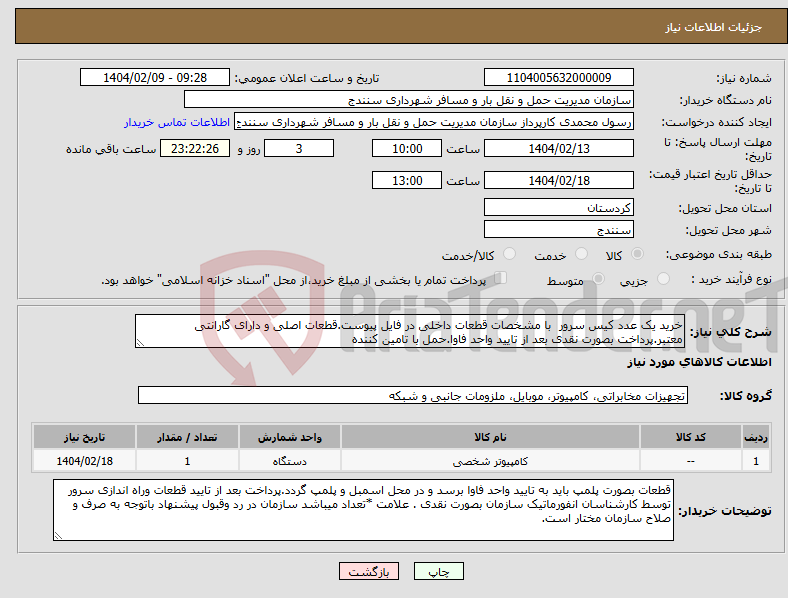
Task: Select the خدمت radio button
Action: (581, 254)
